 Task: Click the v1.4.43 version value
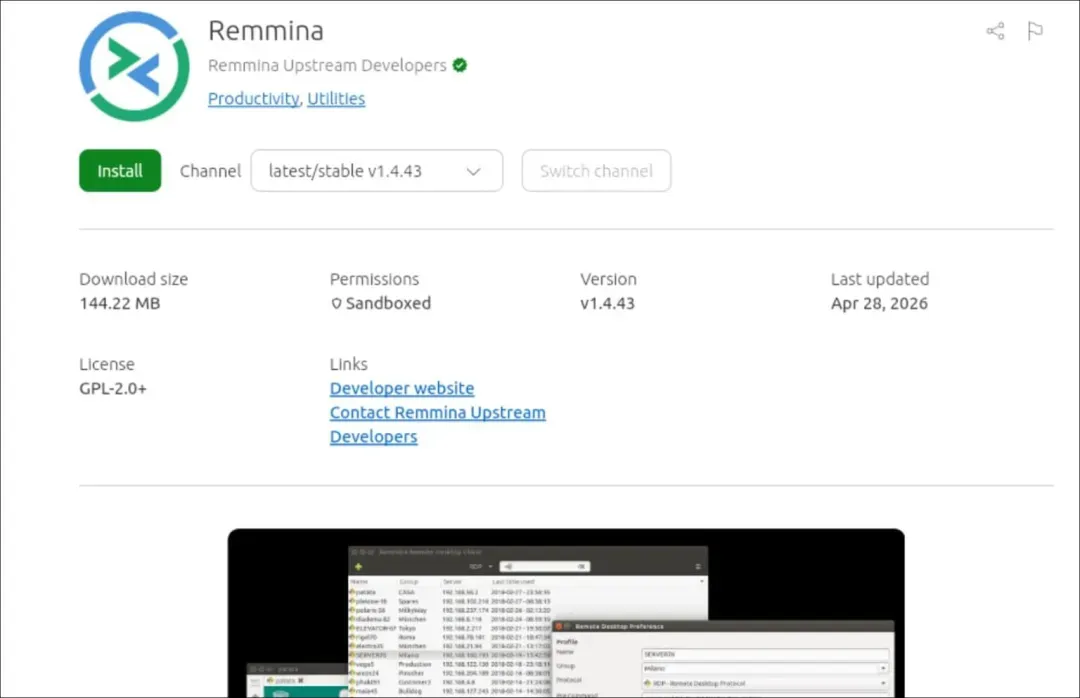click(x=608, y=303)
